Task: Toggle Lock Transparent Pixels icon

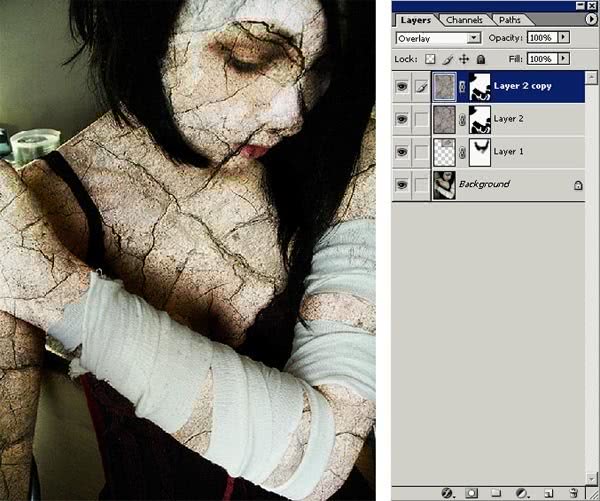Action: (430, 59)
